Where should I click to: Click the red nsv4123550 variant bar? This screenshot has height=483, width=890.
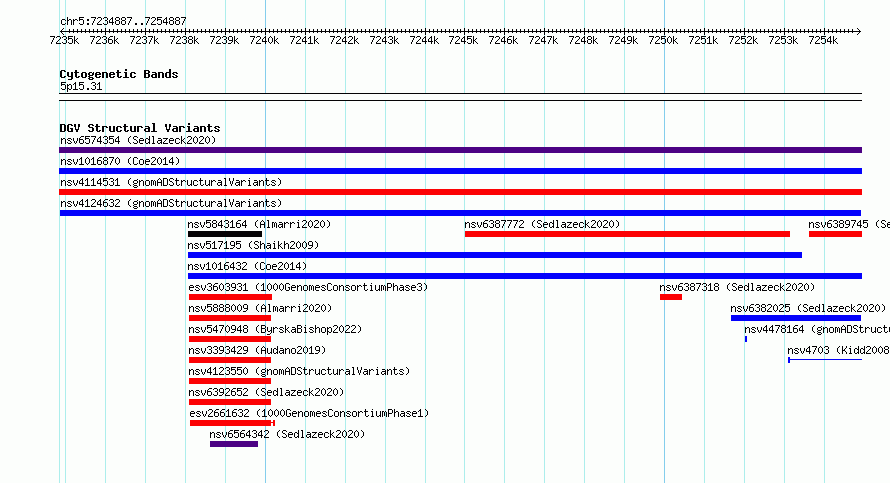[230, 381]
